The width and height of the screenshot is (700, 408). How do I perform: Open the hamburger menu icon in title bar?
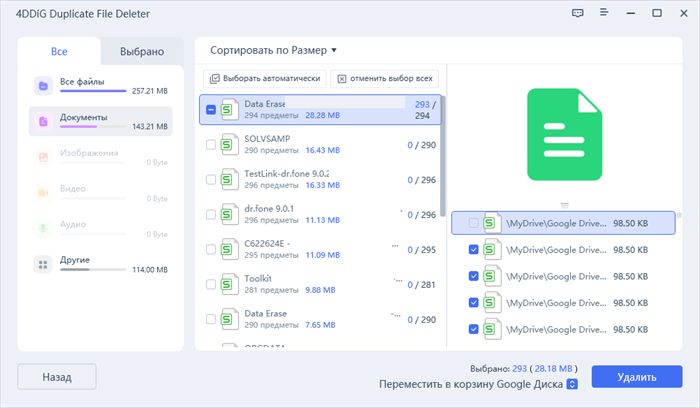click(604, 12)
